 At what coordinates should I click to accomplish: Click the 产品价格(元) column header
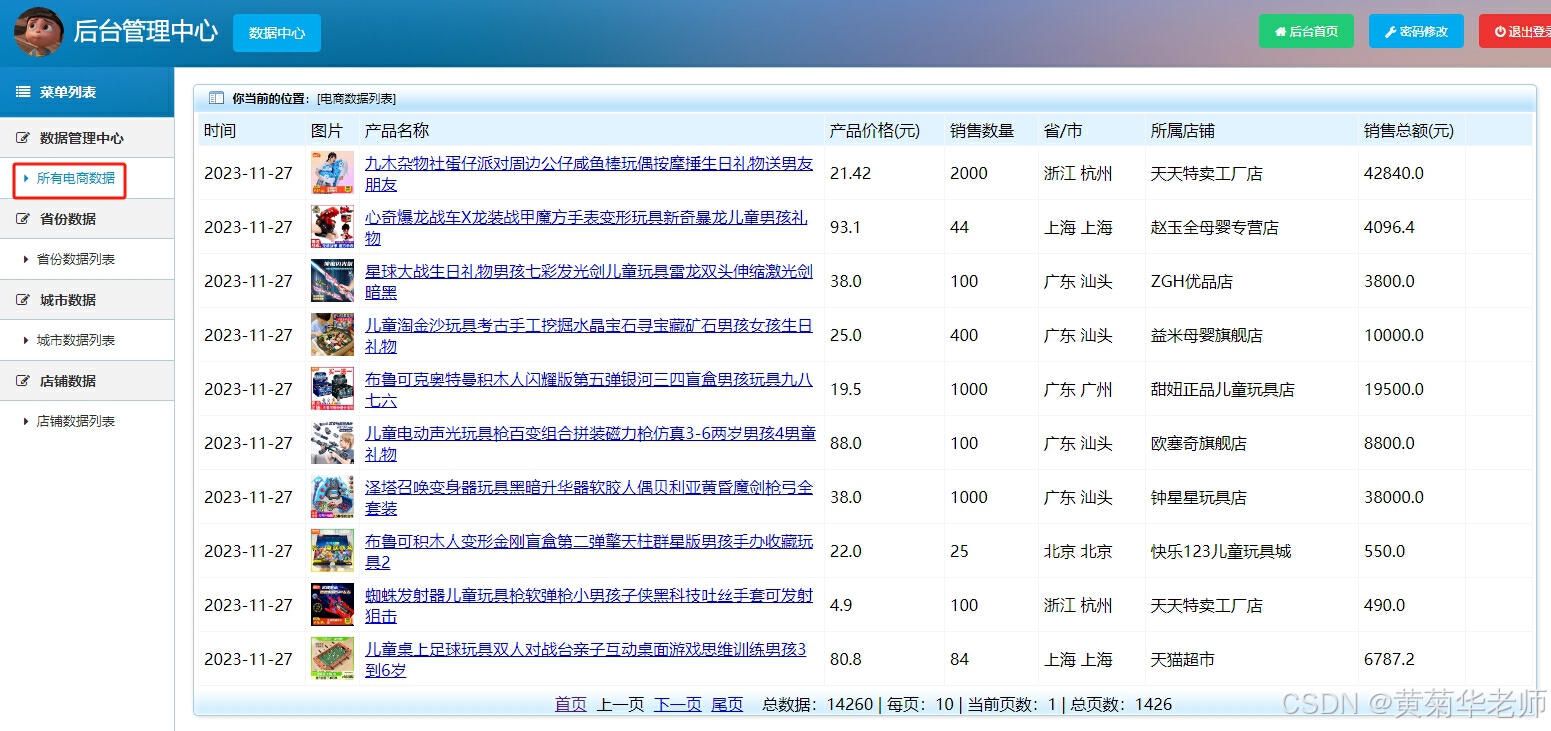[x=875, y=131]
